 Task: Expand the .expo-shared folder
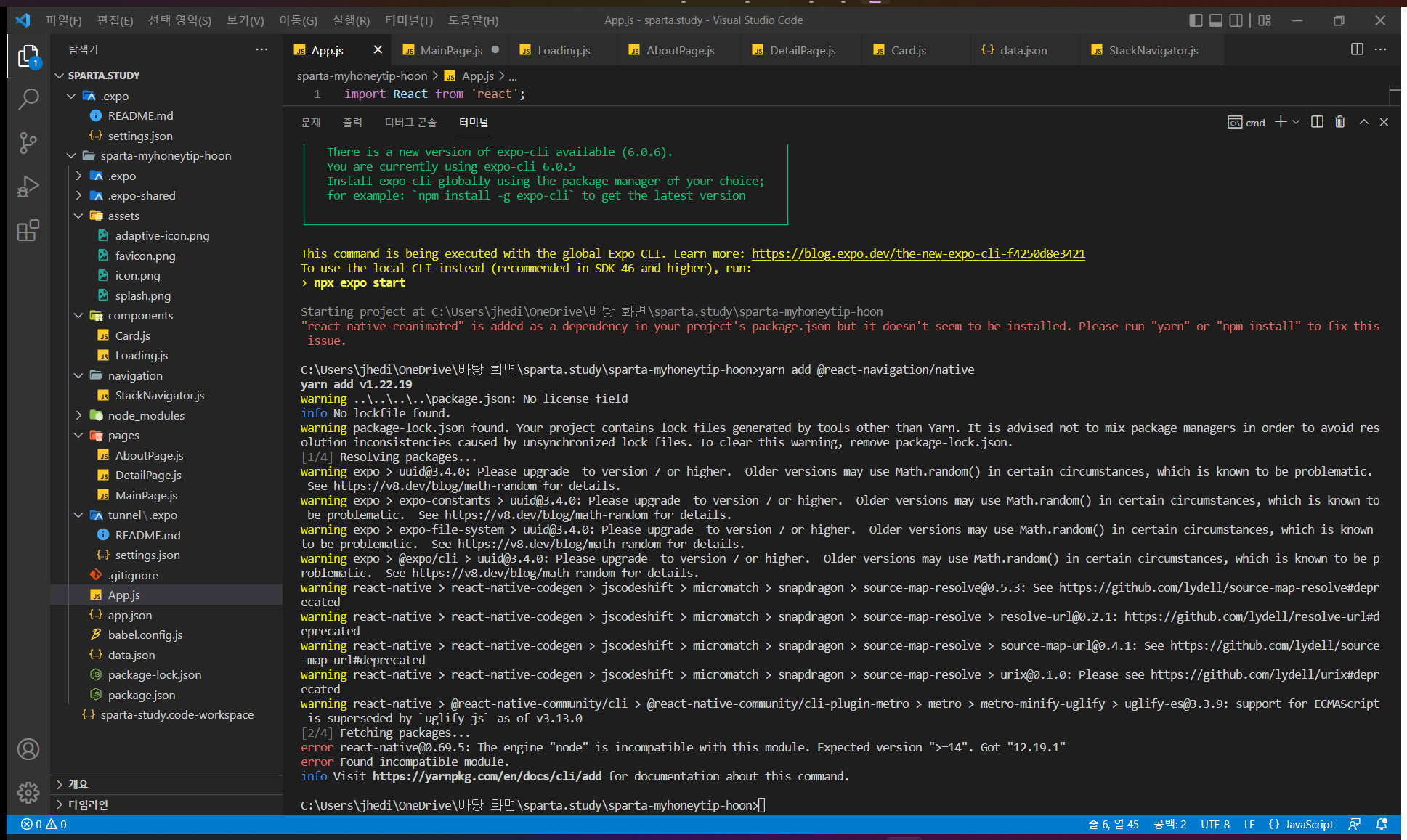78,195
